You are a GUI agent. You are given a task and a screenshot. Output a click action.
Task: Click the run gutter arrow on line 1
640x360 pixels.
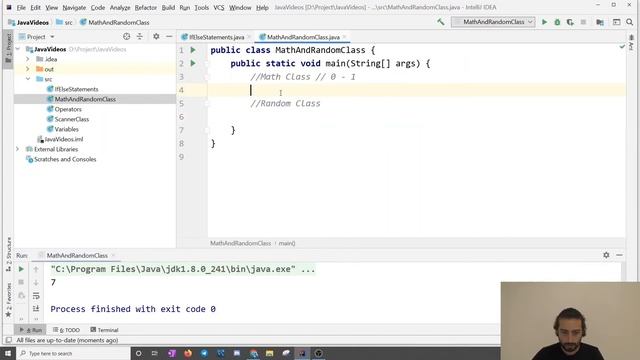pos(193,50)
